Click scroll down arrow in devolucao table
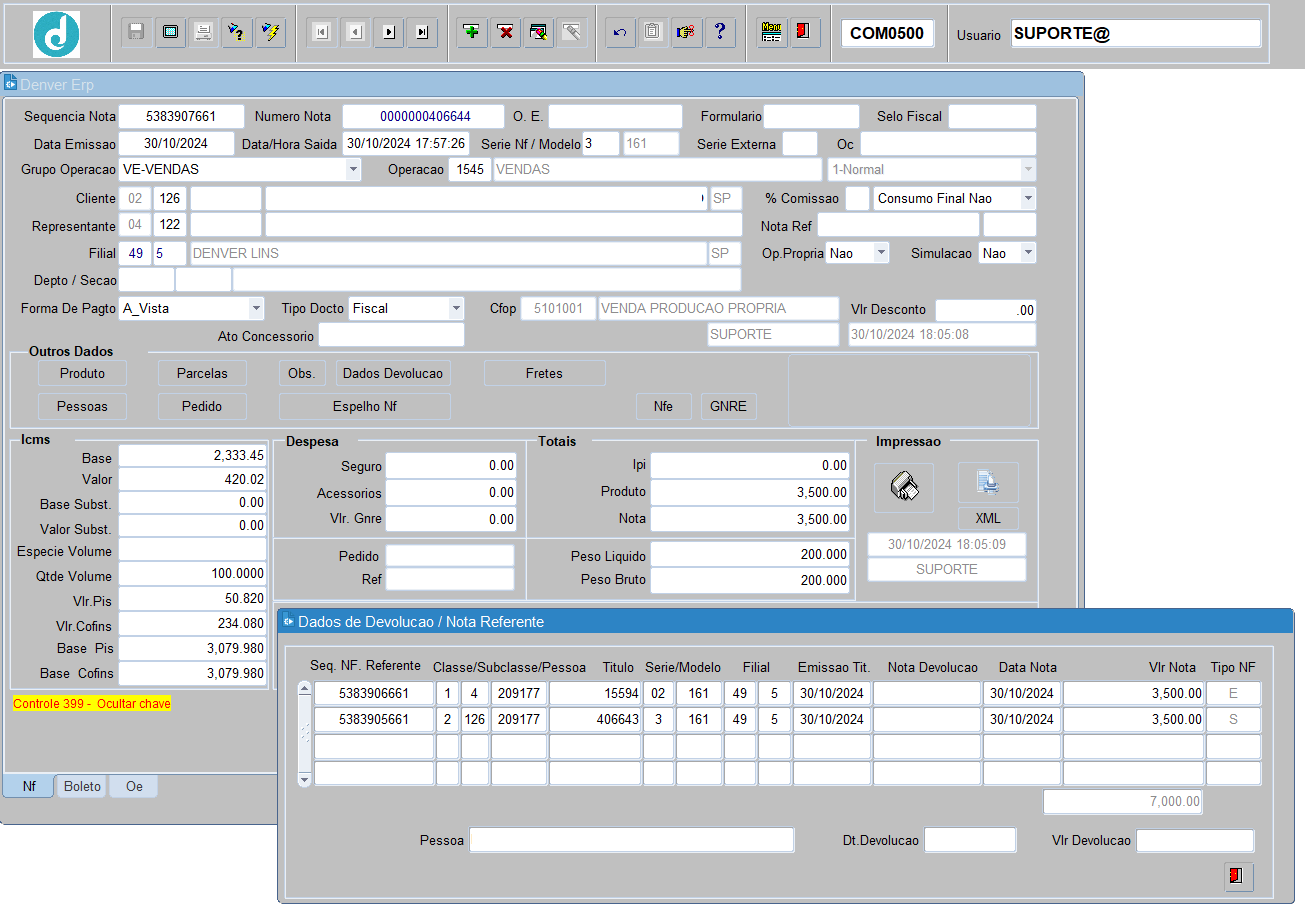Screen dimensions: 1305x913 click(x=305, y=778)
